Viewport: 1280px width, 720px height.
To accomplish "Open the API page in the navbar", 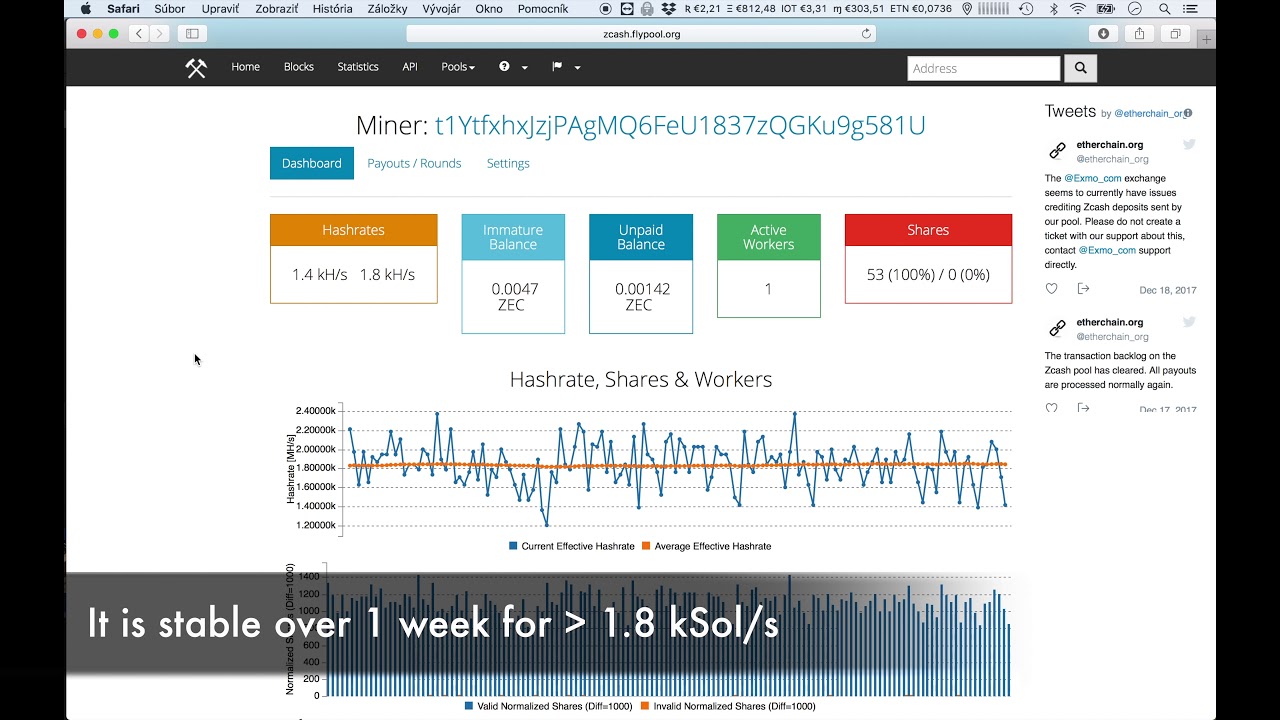I will click(410, 67).
